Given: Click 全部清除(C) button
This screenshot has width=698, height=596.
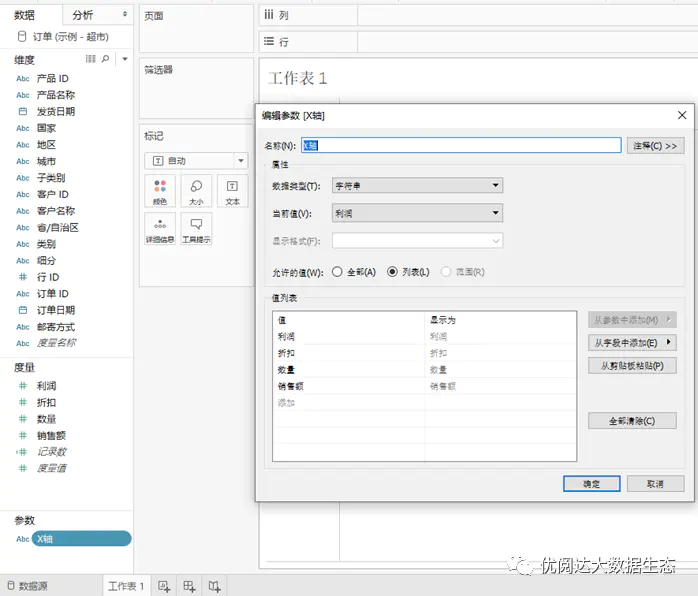Looking at the screenshot, I should point(632,421).
